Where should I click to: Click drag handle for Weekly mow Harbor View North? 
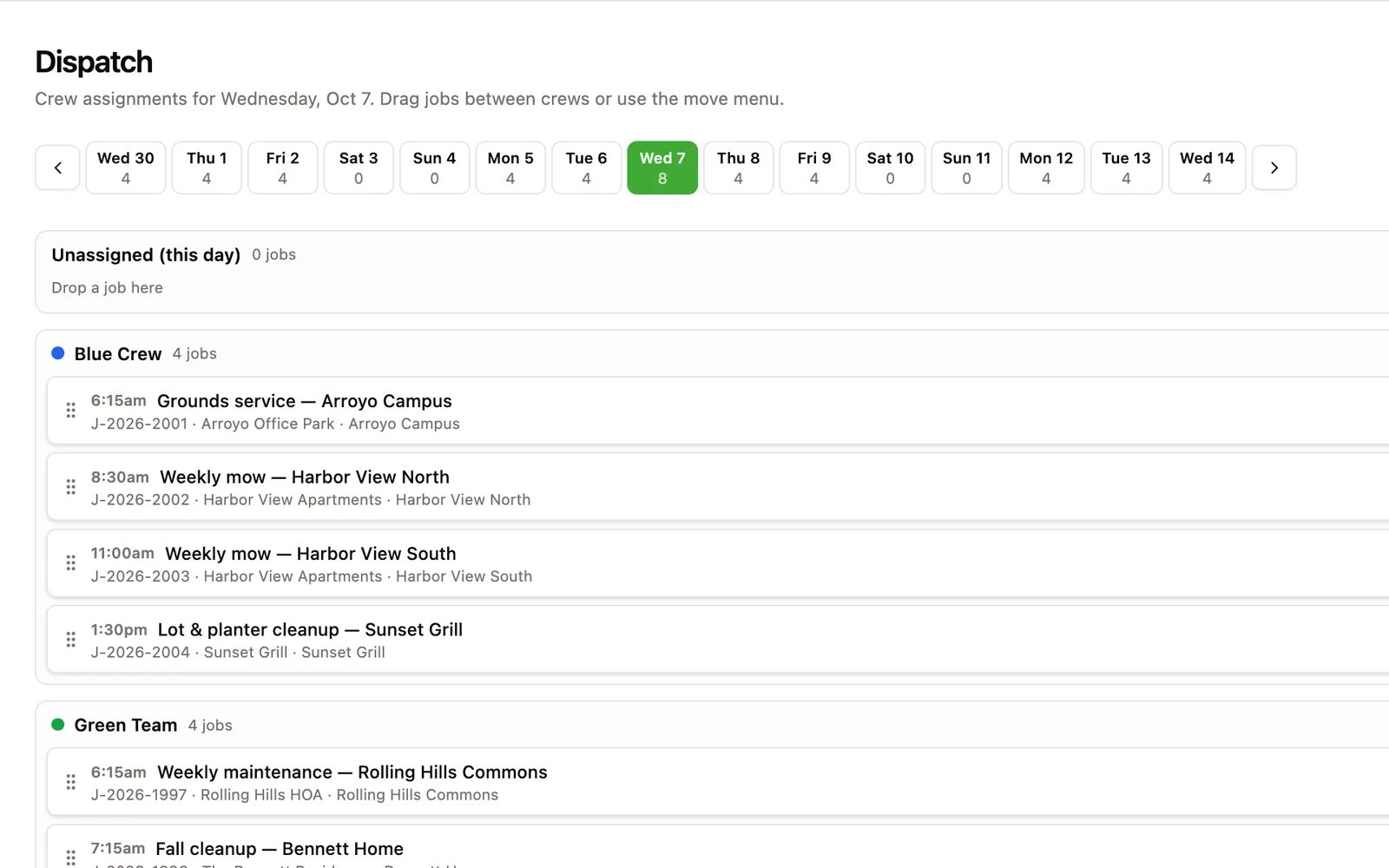pyautogui.click(x=71, y=487)
